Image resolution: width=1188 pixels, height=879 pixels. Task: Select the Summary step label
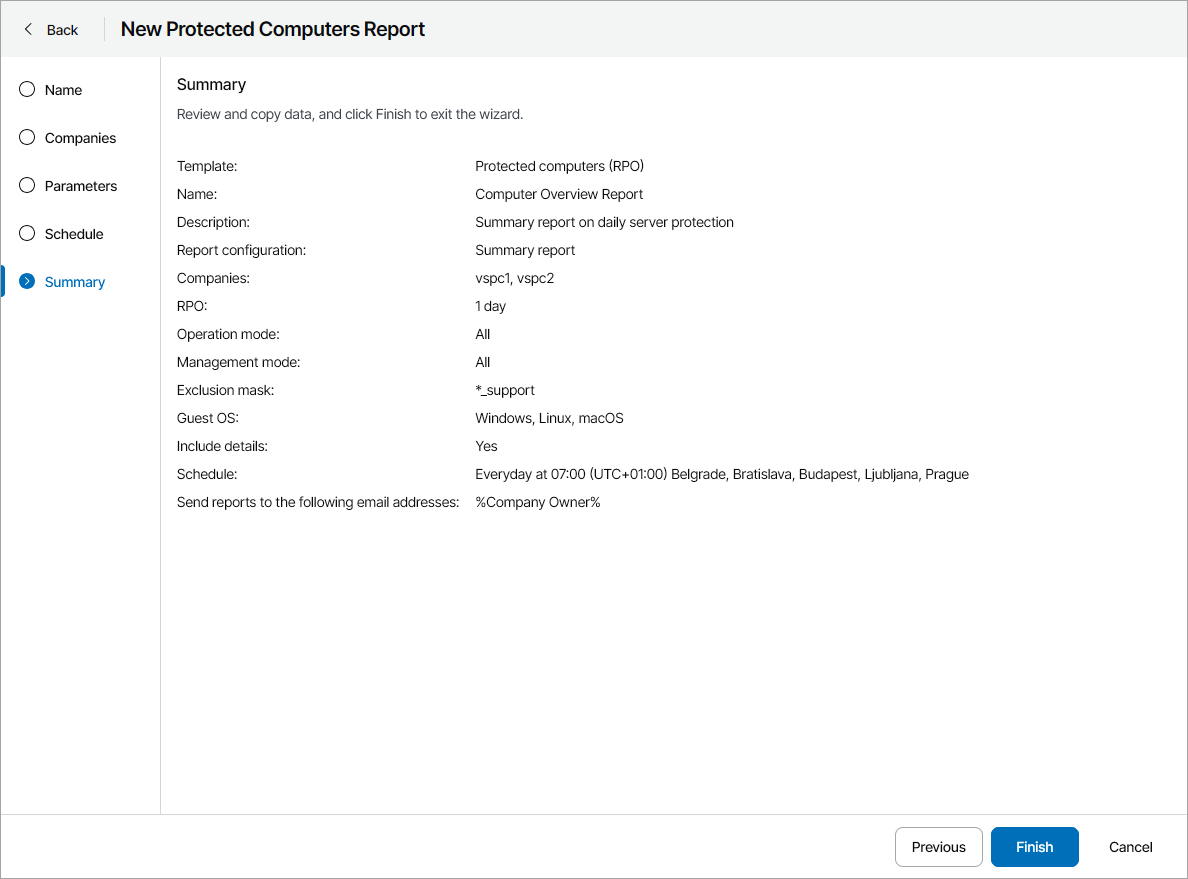(x=75, y=282)
